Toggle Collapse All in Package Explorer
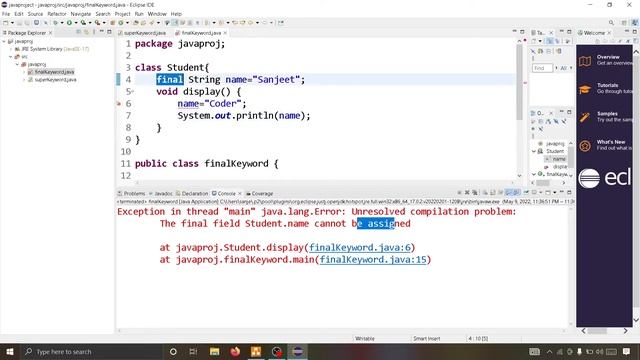 click(x=79, y=32)
